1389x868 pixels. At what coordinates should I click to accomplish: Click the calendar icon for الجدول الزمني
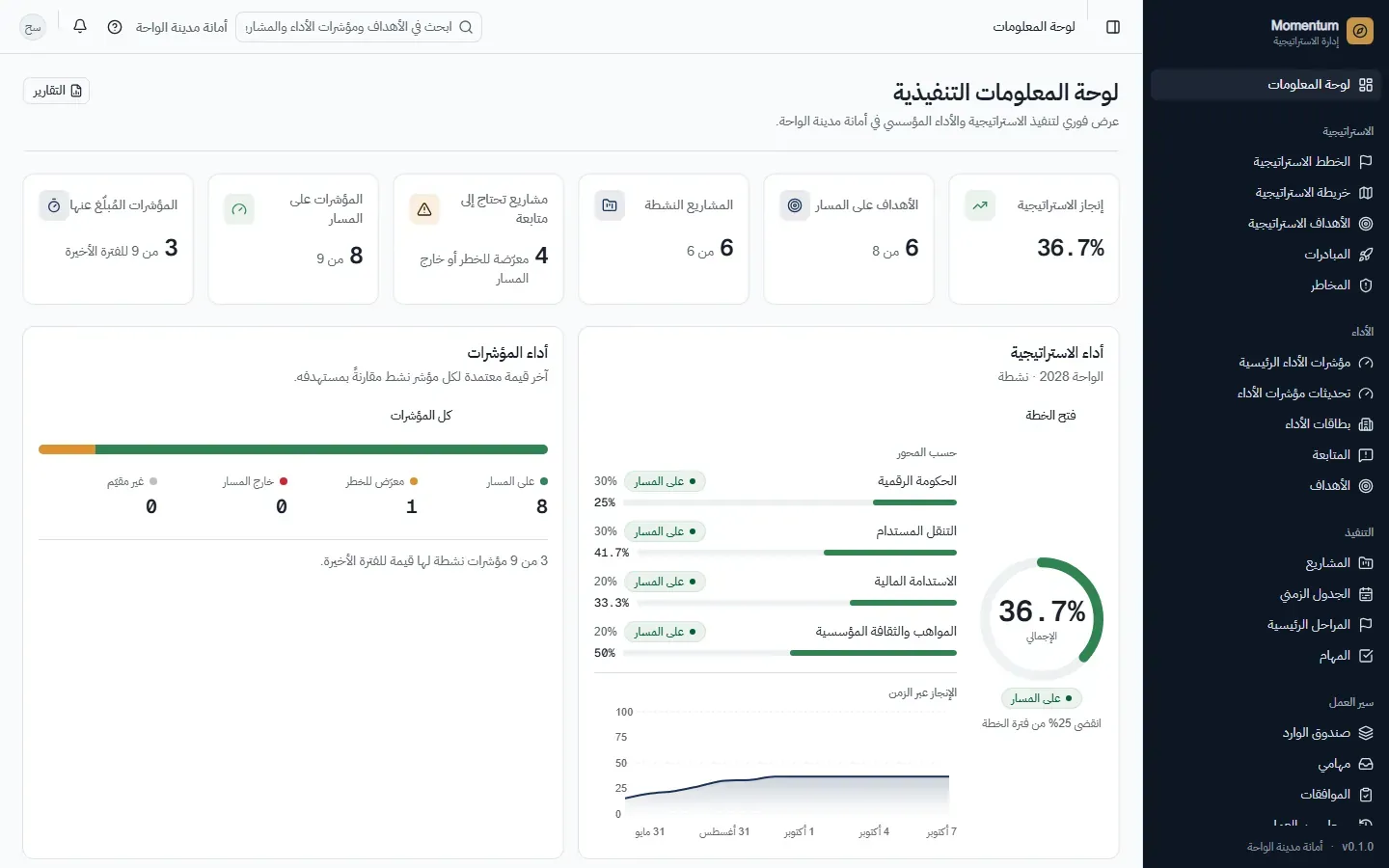(1365, 594)
